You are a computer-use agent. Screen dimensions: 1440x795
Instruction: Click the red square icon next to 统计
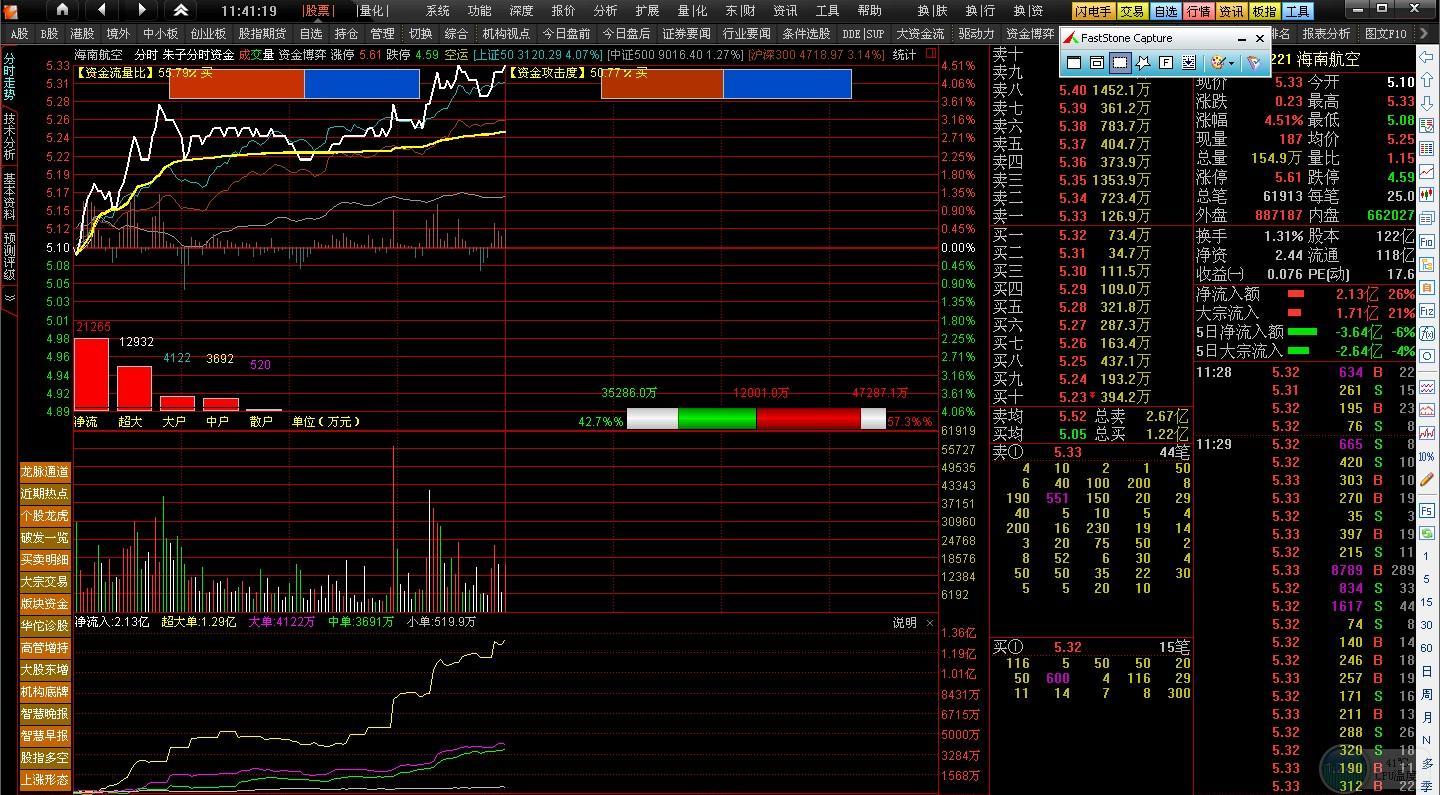(x=931, y=54)
